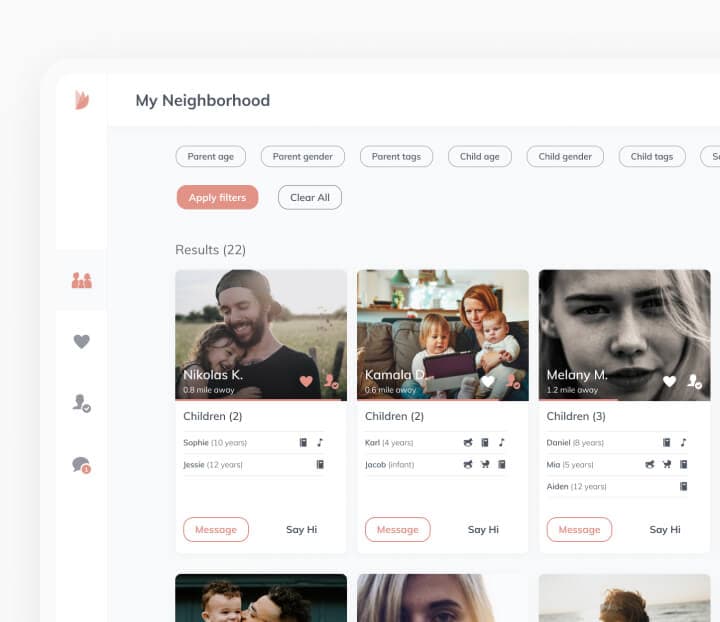Click the My Neighborhood page title
This screenshot has height=622, width=720.
point(202,101)
